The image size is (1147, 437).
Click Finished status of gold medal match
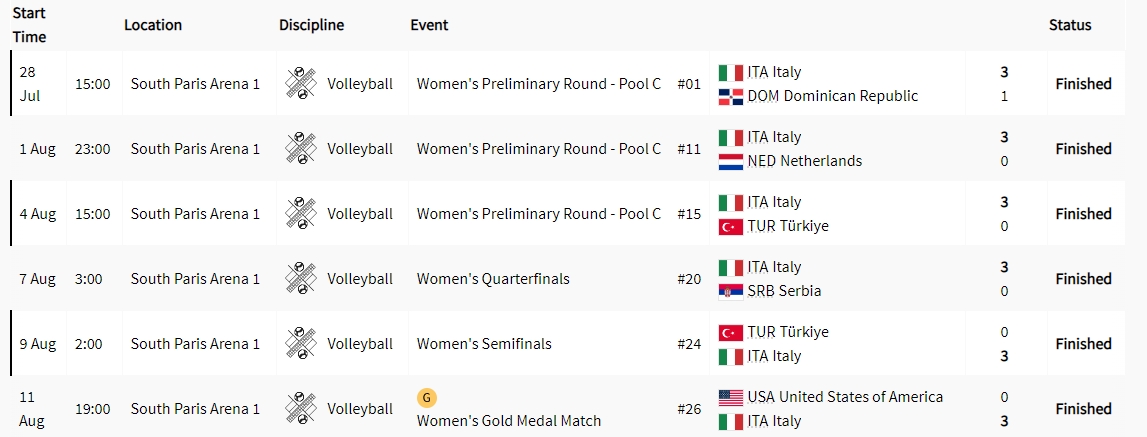1083,409
